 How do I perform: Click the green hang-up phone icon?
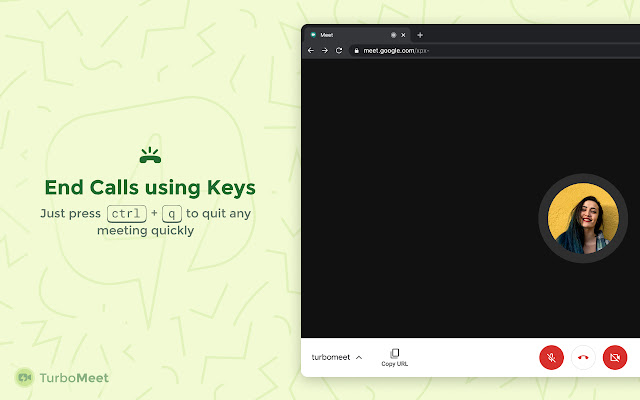[x=150, y=155]
